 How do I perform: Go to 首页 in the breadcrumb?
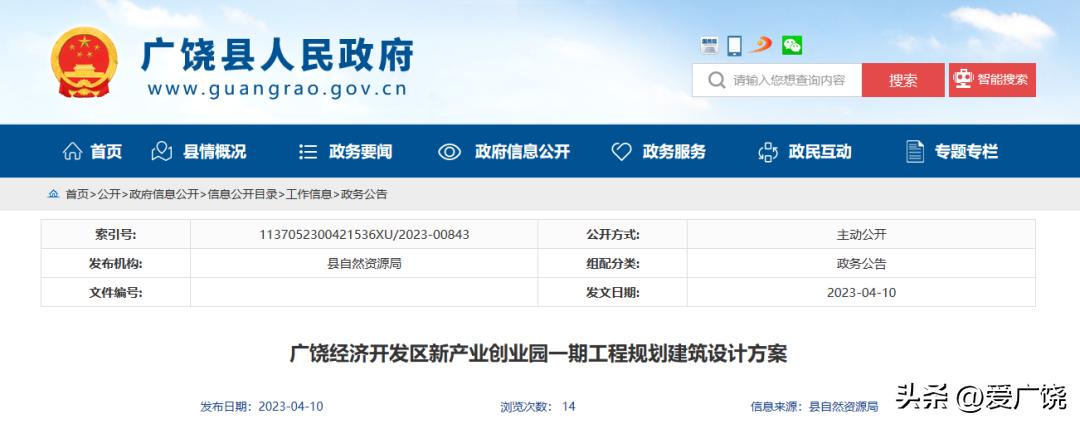77,194
